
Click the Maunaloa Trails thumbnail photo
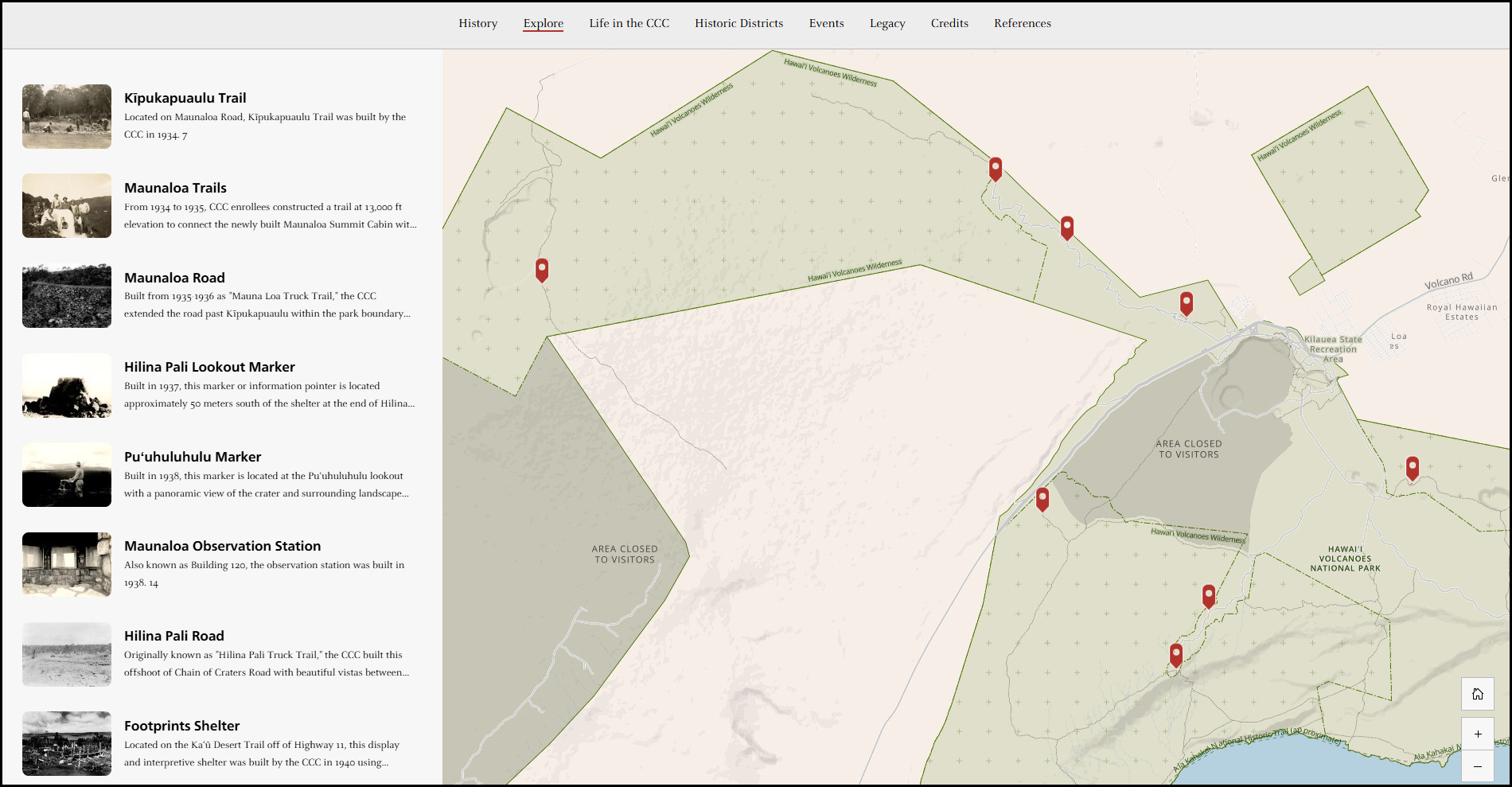(x=67, y=206)
